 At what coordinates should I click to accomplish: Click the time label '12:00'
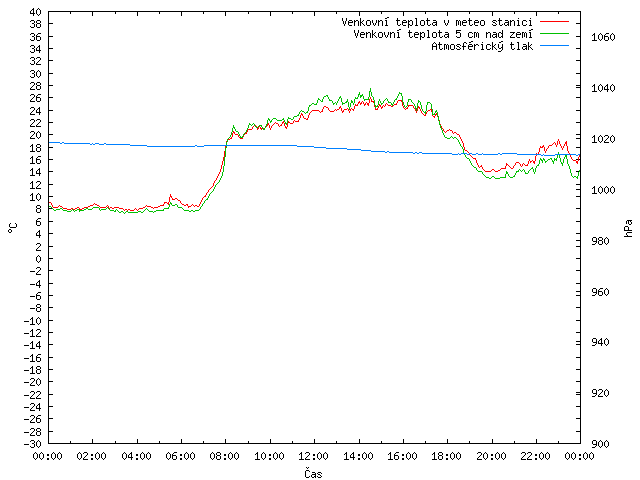pyautogui.click(x=314, y=456)
